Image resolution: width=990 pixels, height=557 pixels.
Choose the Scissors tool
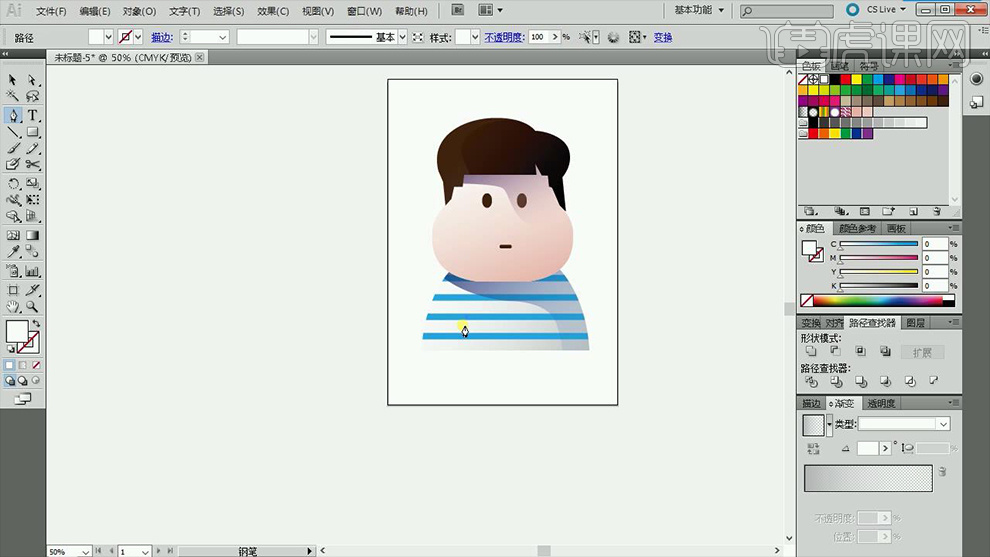(x=32, y=164)
